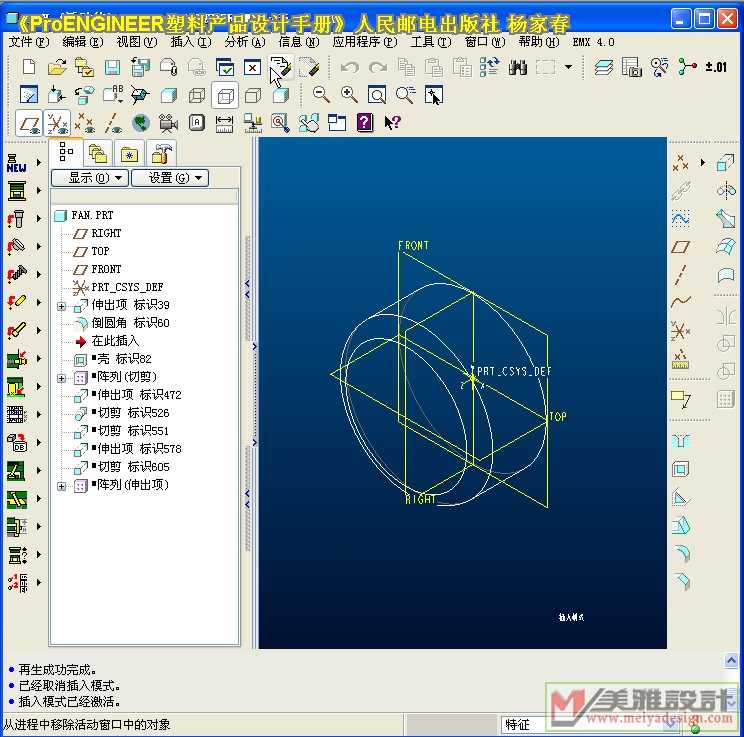Open a file with the folder icon
Image resolution: width=744 pixels, height=737 pixels.
[57, 67]
